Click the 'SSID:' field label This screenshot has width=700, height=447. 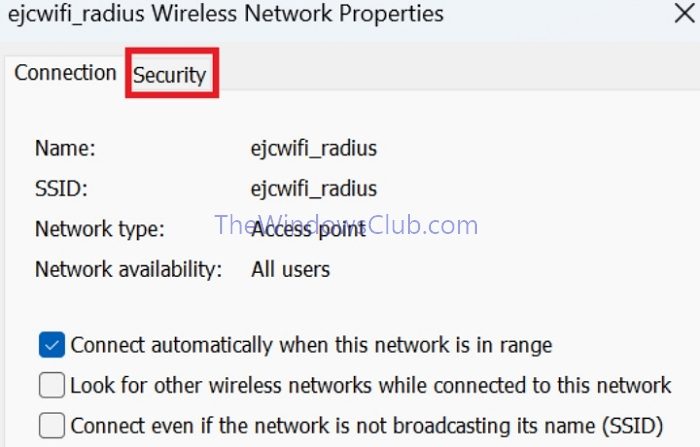click(61, 189)
